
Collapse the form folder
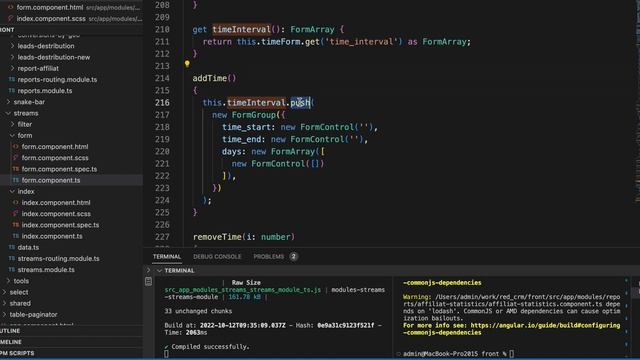click(24, 136)
